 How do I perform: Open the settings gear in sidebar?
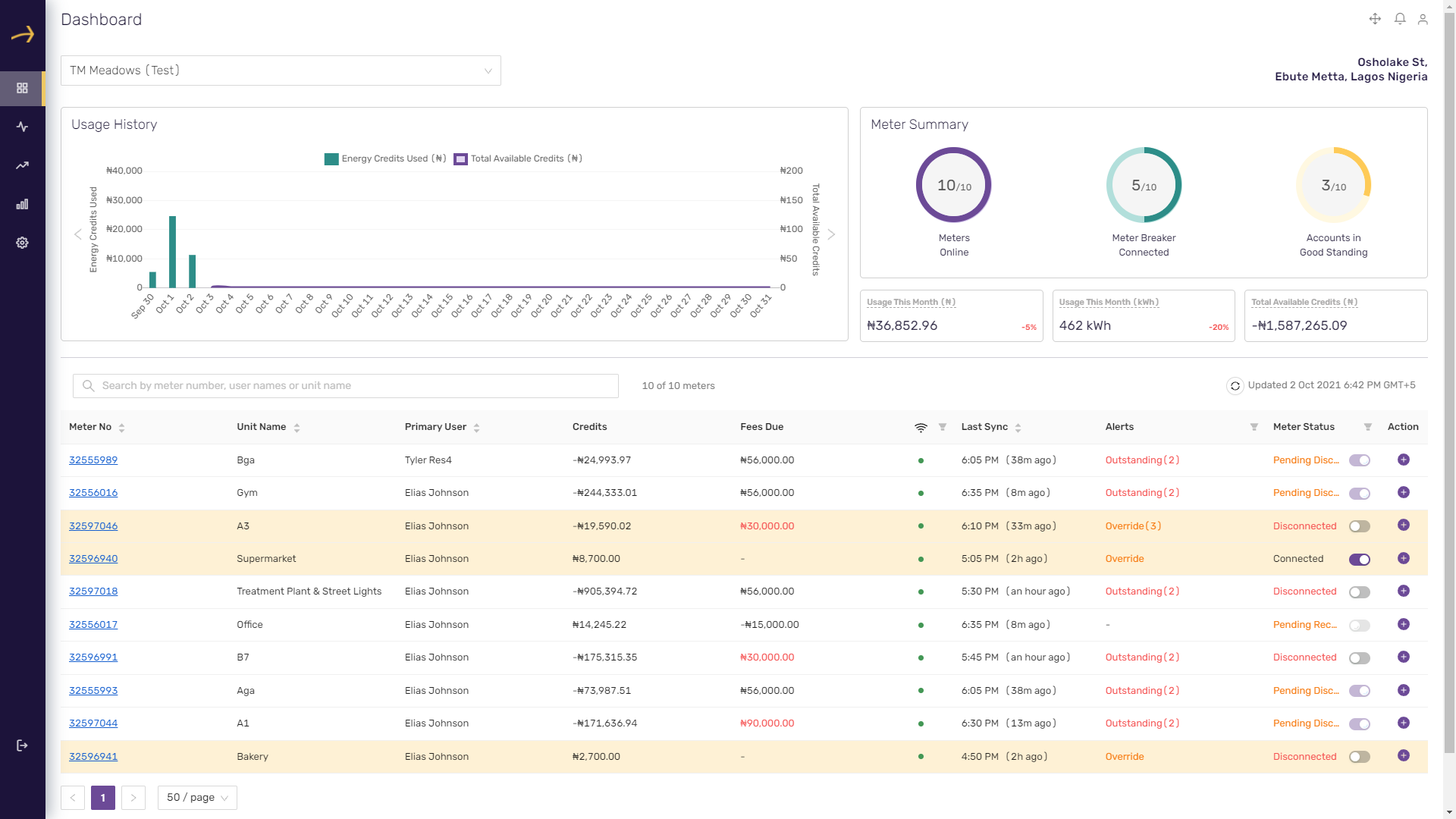coord(22,243)
